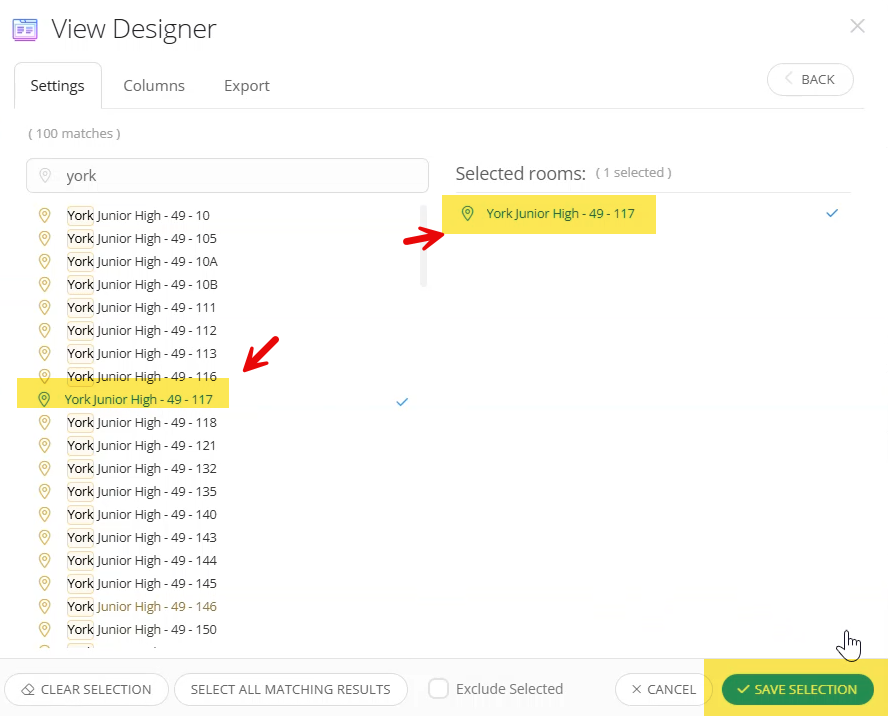Click the location pin inside the search field
The width and height of the screenshot is (888, 716).
45,176
